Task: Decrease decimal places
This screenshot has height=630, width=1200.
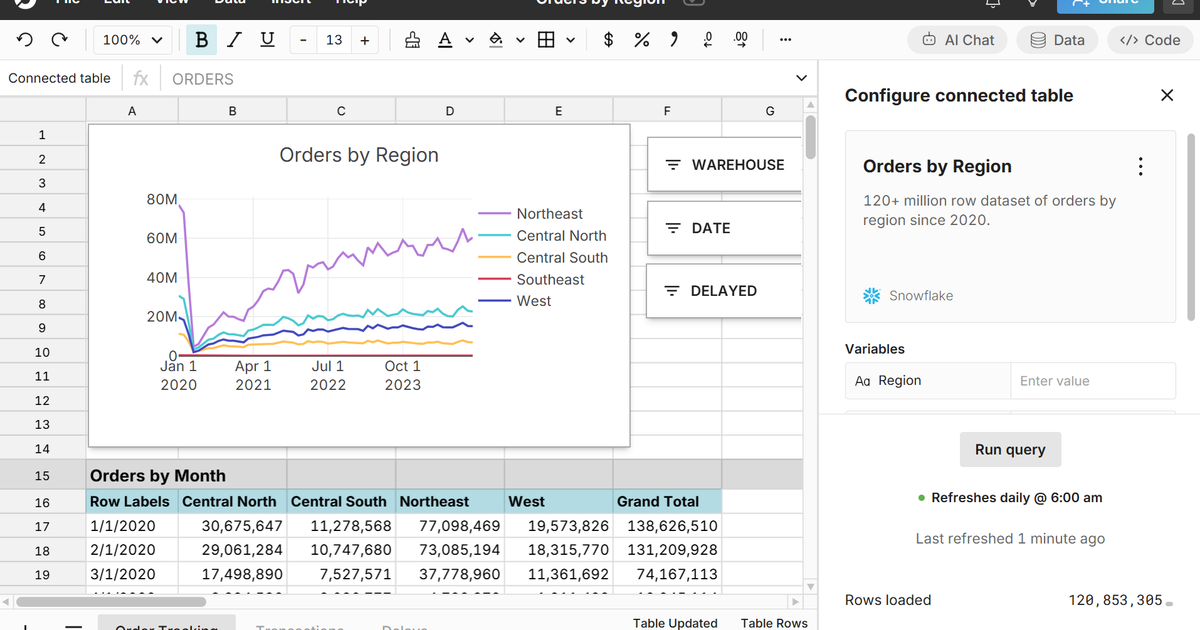Action: (x=708, y=40)
